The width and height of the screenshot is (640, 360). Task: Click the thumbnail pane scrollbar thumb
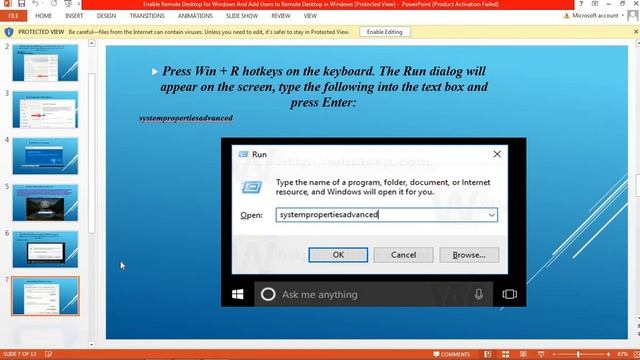pos(92,153)
